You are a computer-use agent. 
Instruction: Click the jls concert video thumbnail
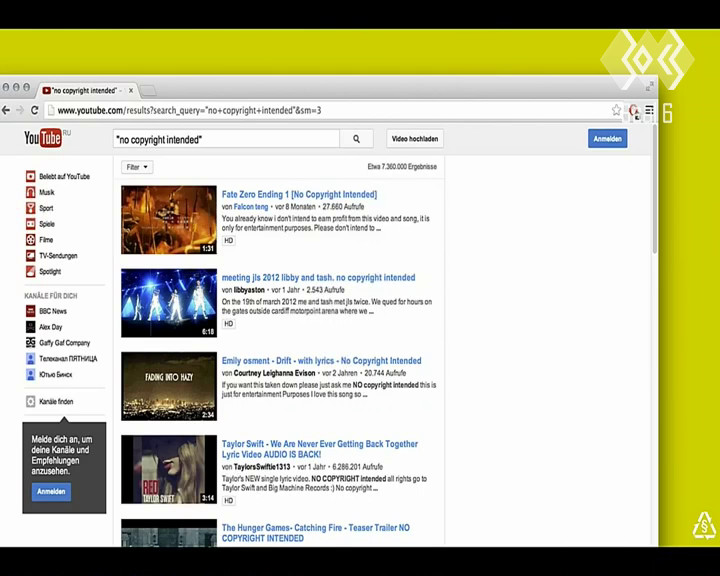[169, 303]
